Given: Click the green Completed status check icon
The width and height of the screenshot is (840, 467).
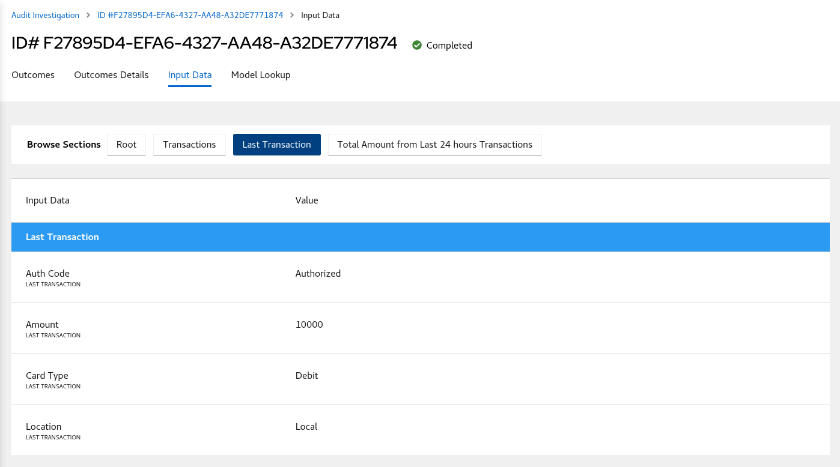Looking at the screenshot, I should pyautogui.click(x=417, y=45).
